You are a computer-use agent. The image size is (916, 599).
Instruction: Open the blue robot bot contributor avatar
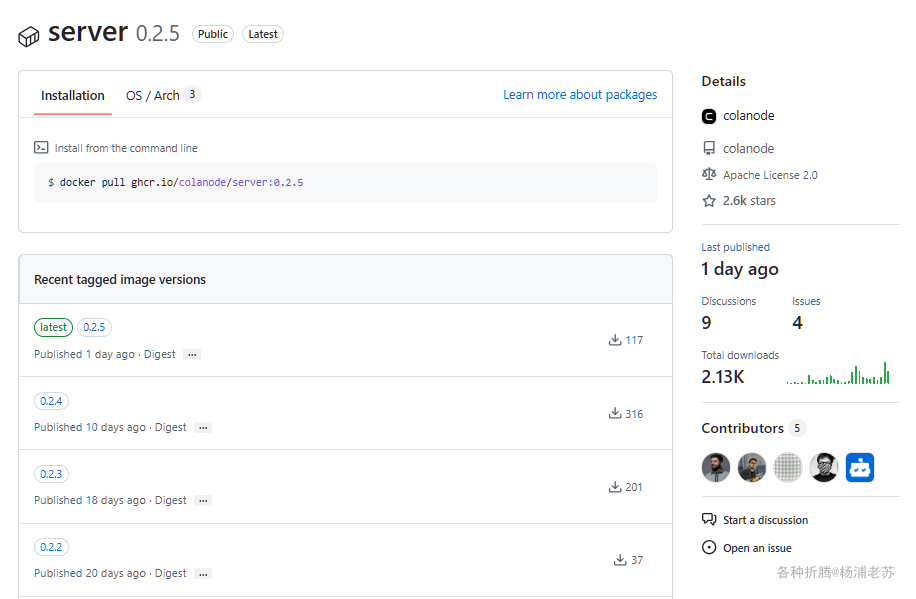860,468
